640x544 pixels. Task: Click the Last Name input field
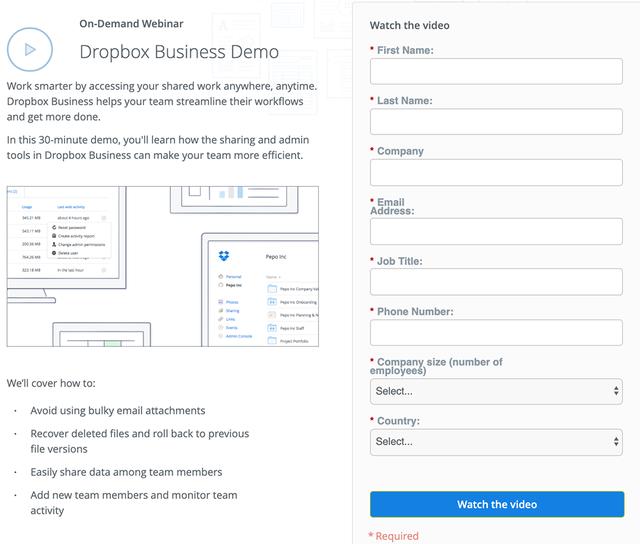tap(496, 122)
